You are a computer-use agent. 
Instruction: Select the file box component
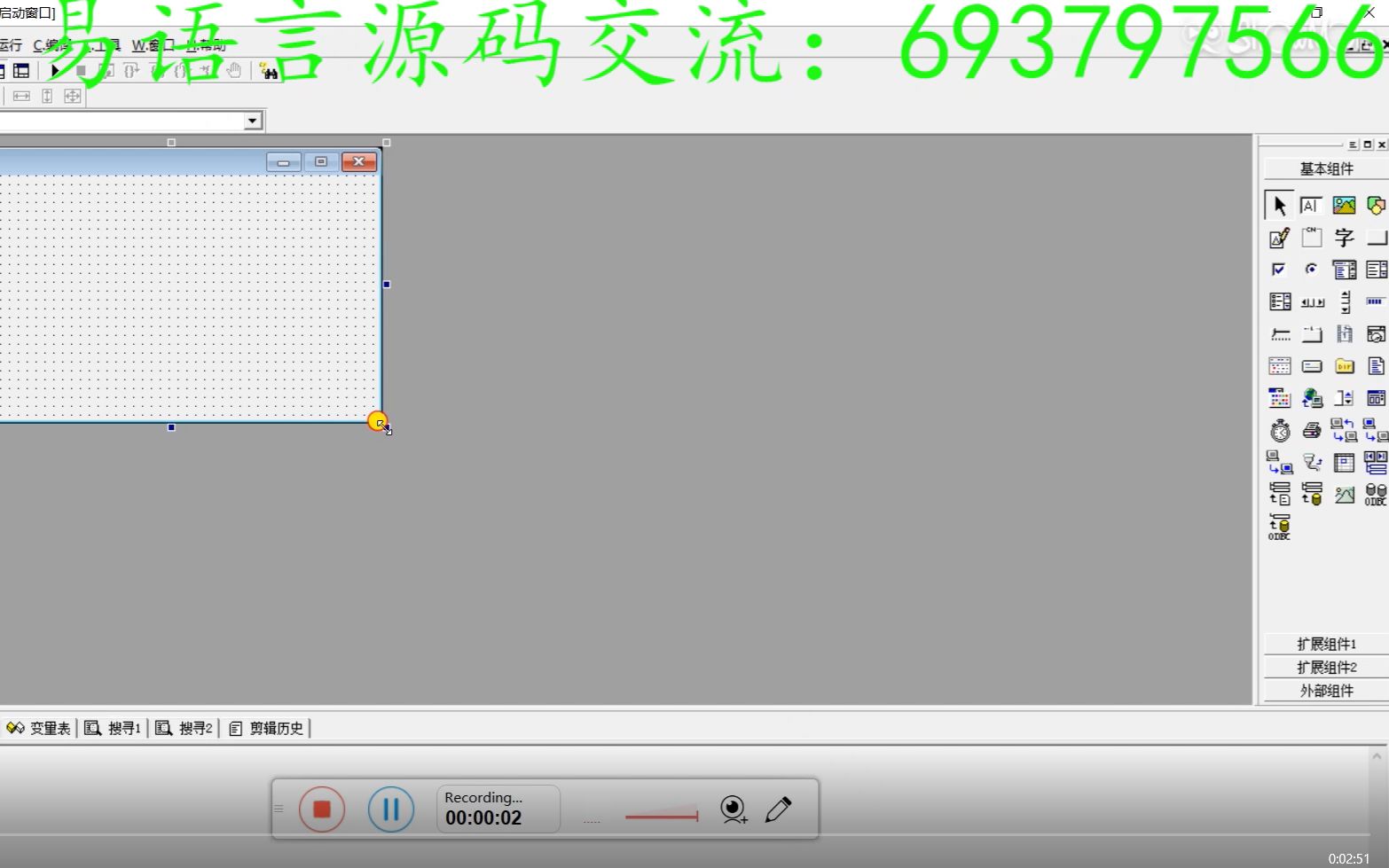1376,366
